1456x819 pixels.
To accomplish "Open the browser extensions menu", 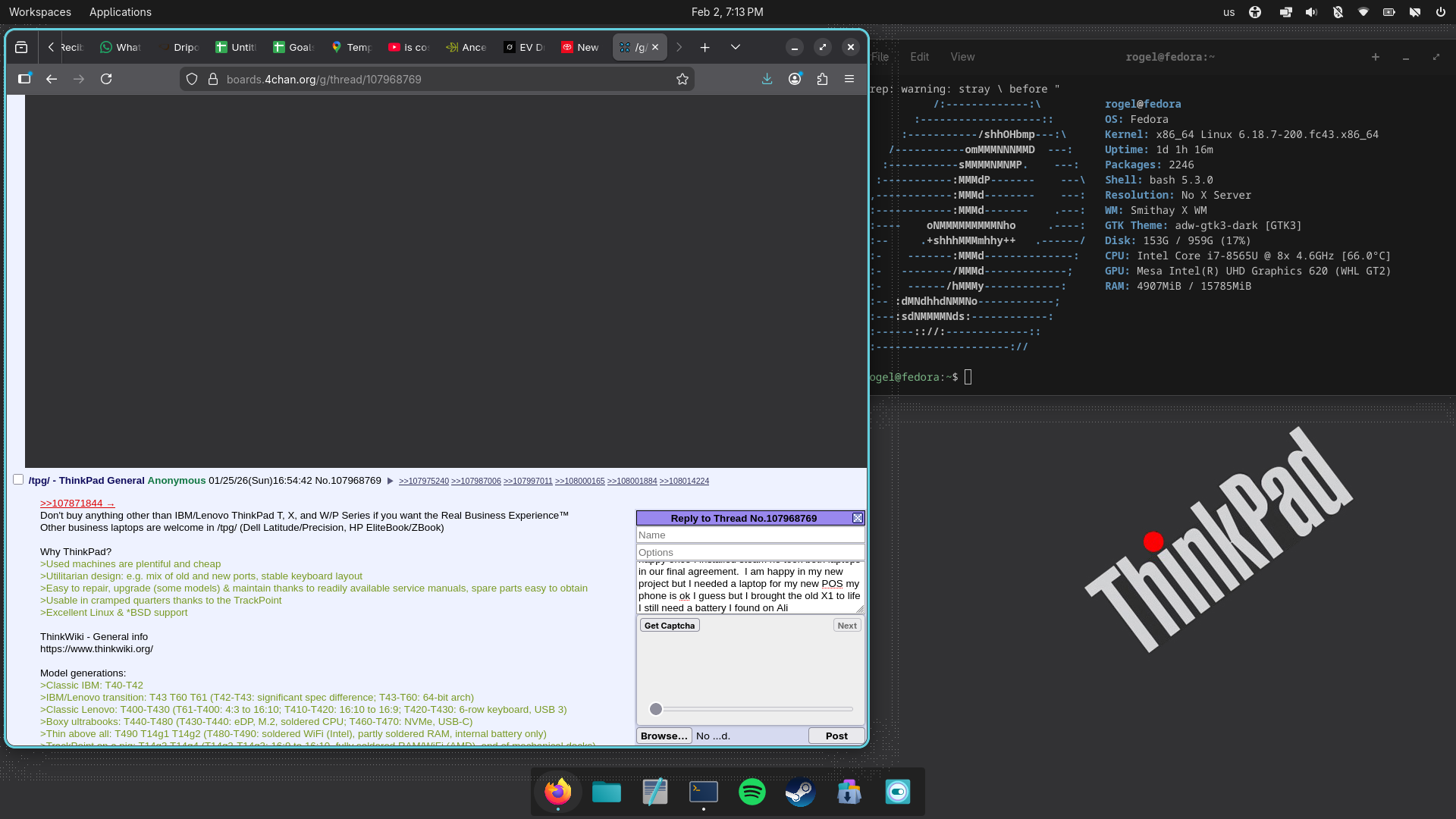I will click(x=822, y=79).
